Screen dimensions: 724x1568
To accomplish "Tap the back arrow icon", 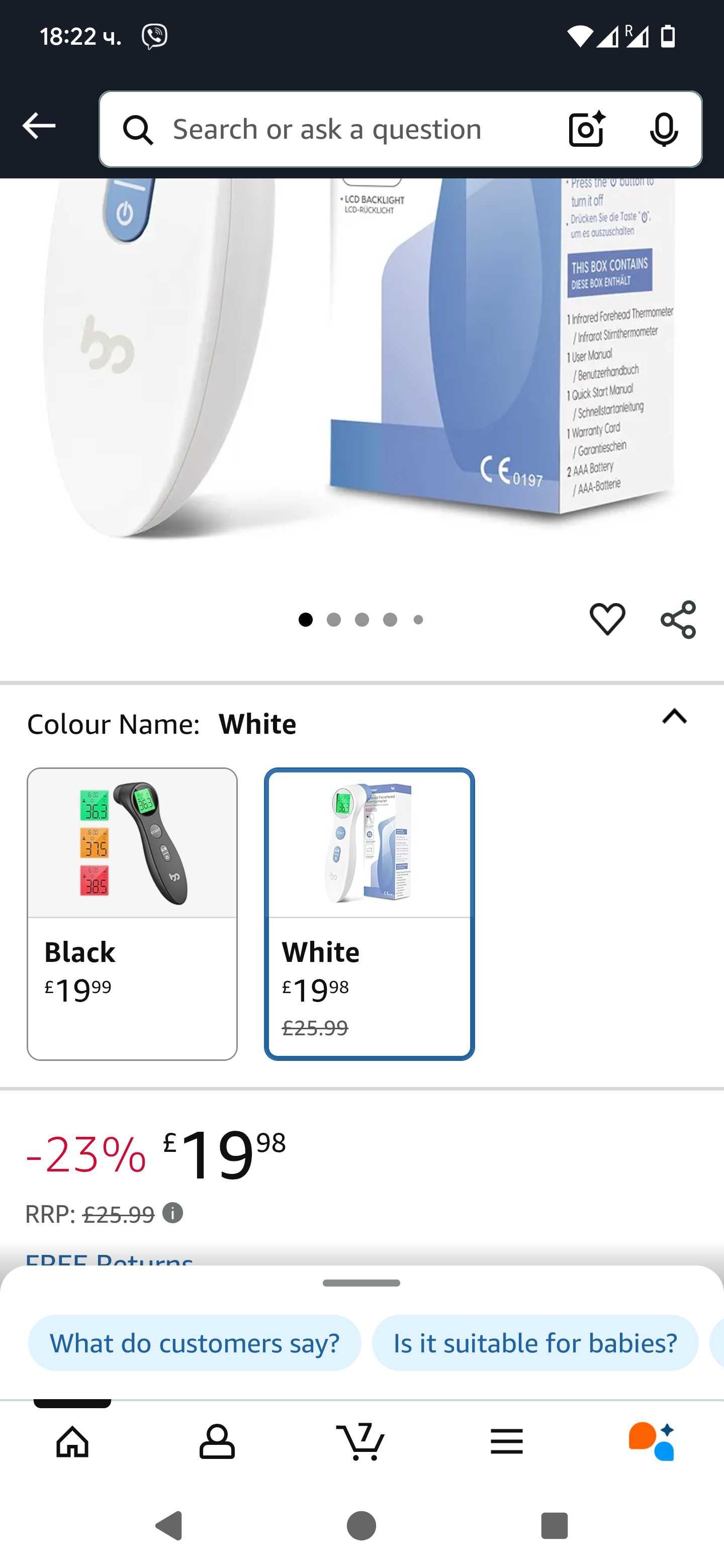I will [x=39, y=126].
